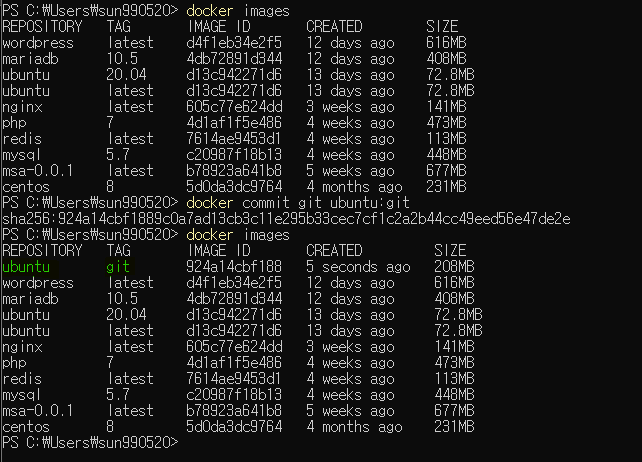Viewport: 642px width, 462px height.
Task: Click the "docker commit git ubuntu:git" command text
Action: 298,203
